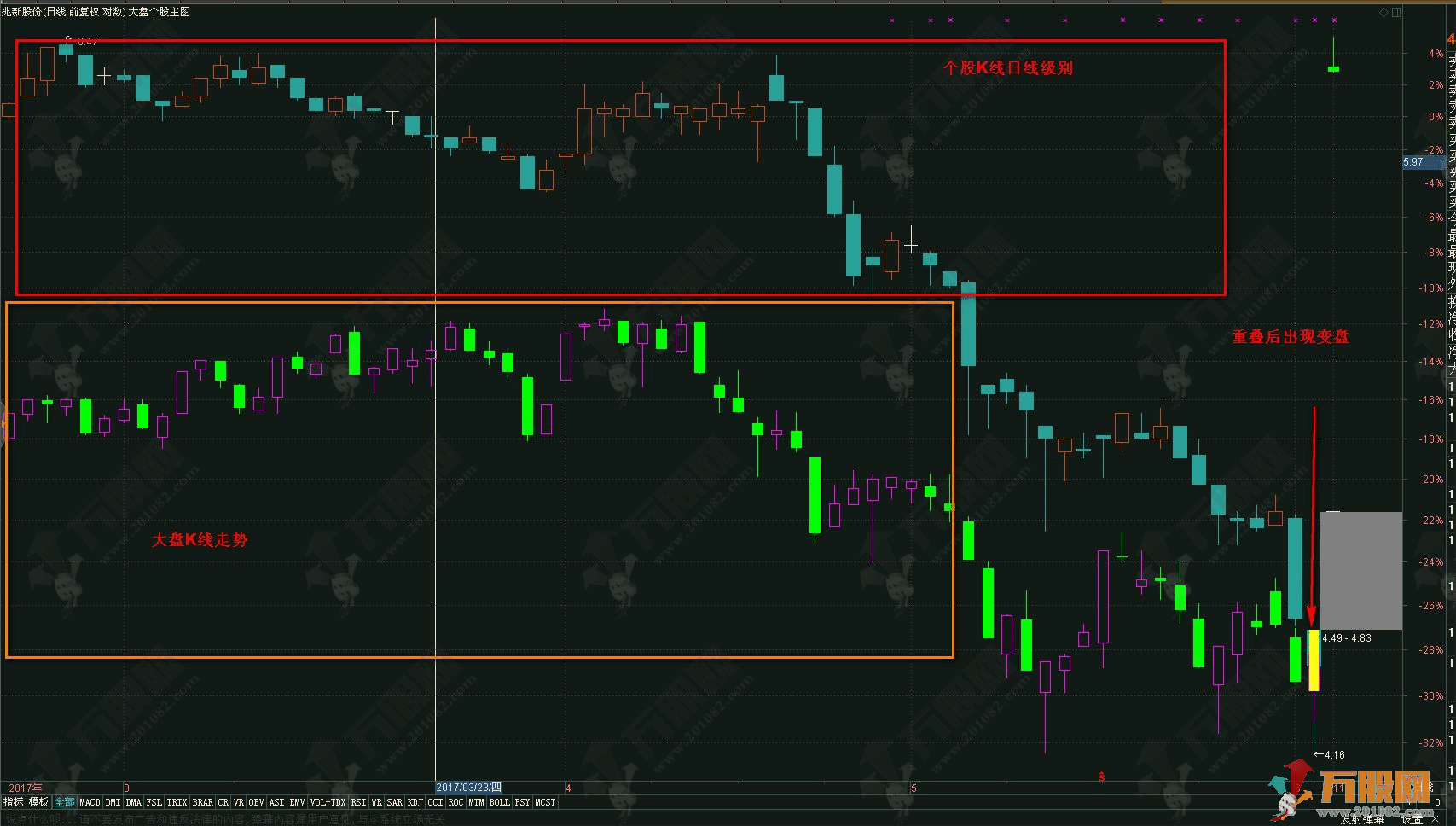Switch to the MACD indicator
1456x826 pixels.
[x=90, y=802]
